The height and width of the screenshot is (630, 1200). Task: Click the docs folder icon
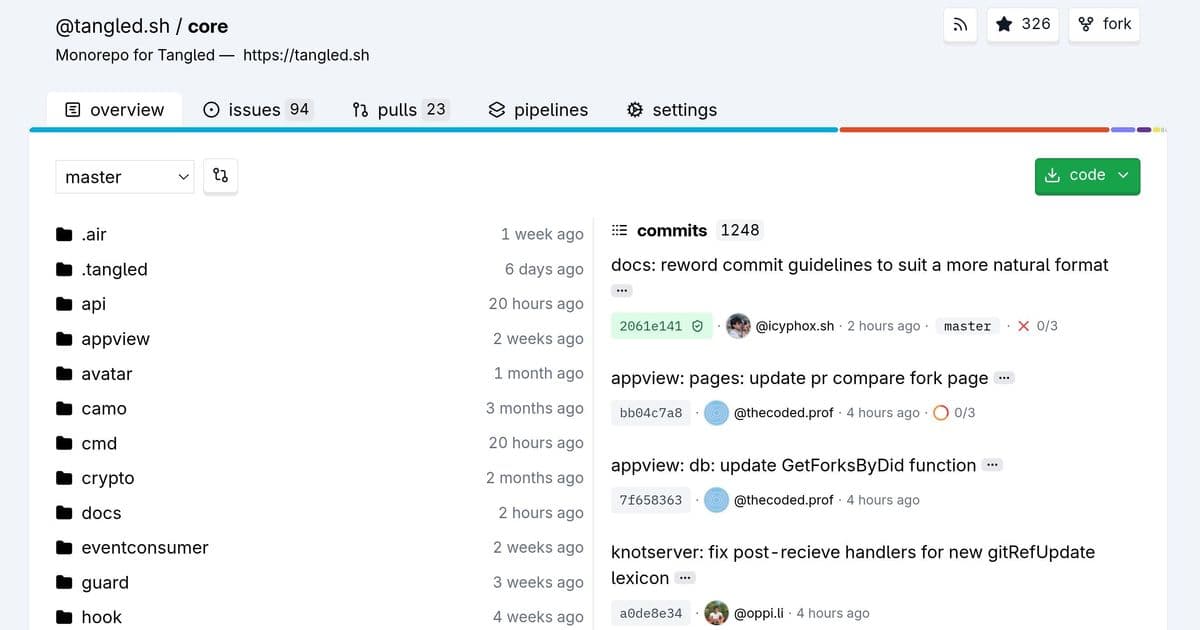pos(62,512)
